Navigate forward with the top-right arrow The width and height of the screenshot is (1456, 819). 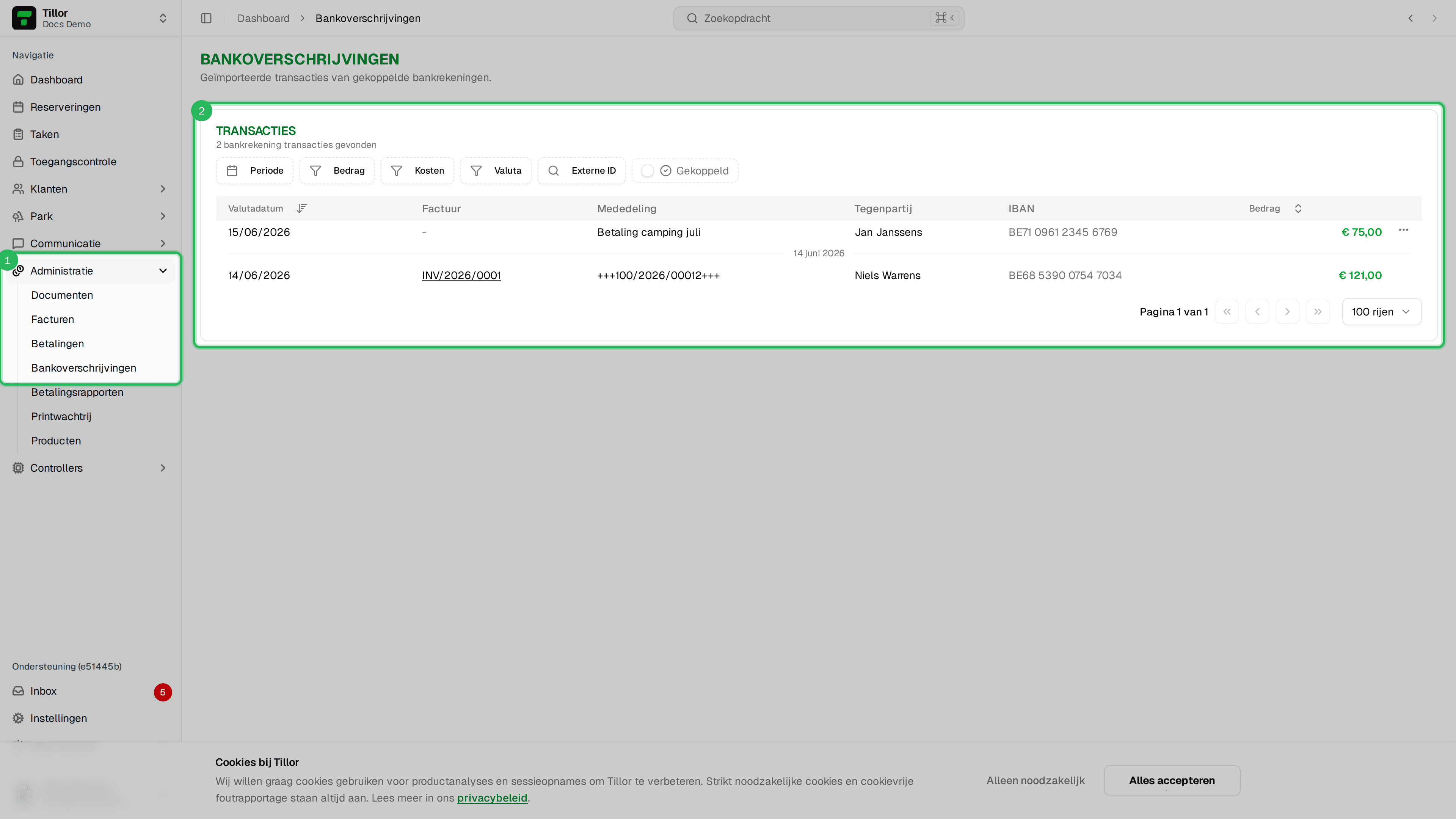(x=1434, y=18)
